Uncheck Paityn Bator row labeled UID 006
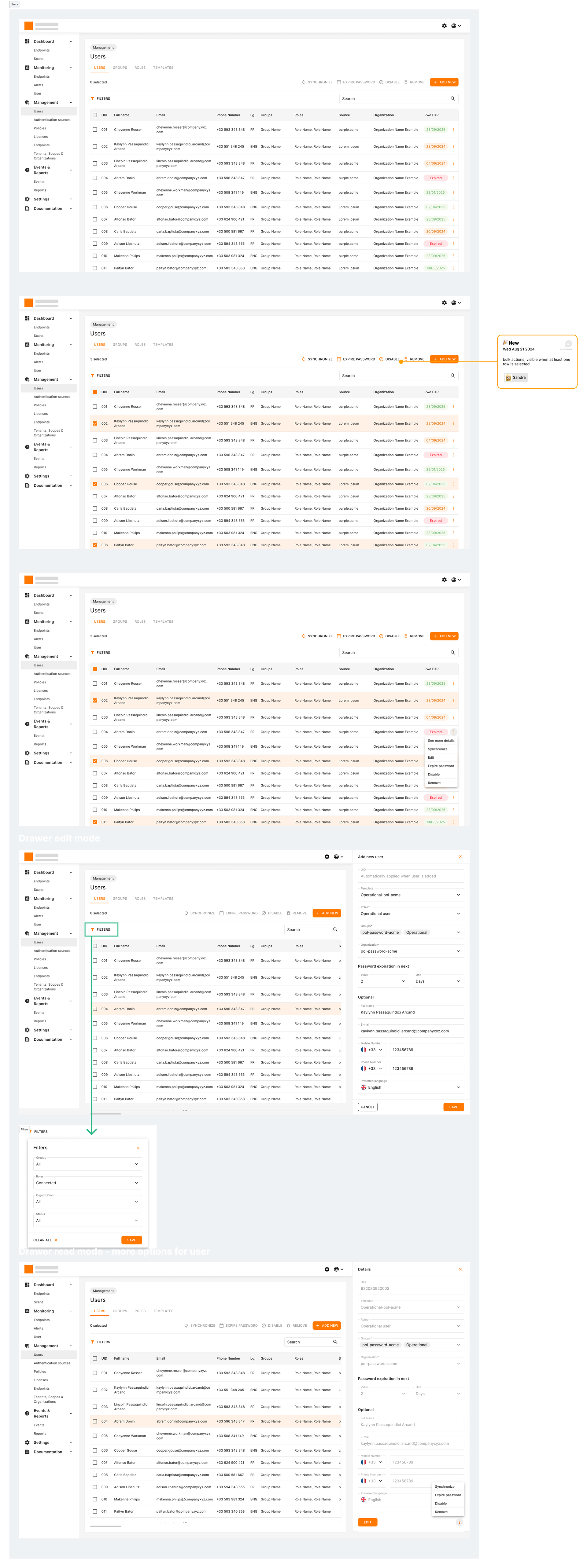Viewport: 587px width, 1568px height. (95, 545)
